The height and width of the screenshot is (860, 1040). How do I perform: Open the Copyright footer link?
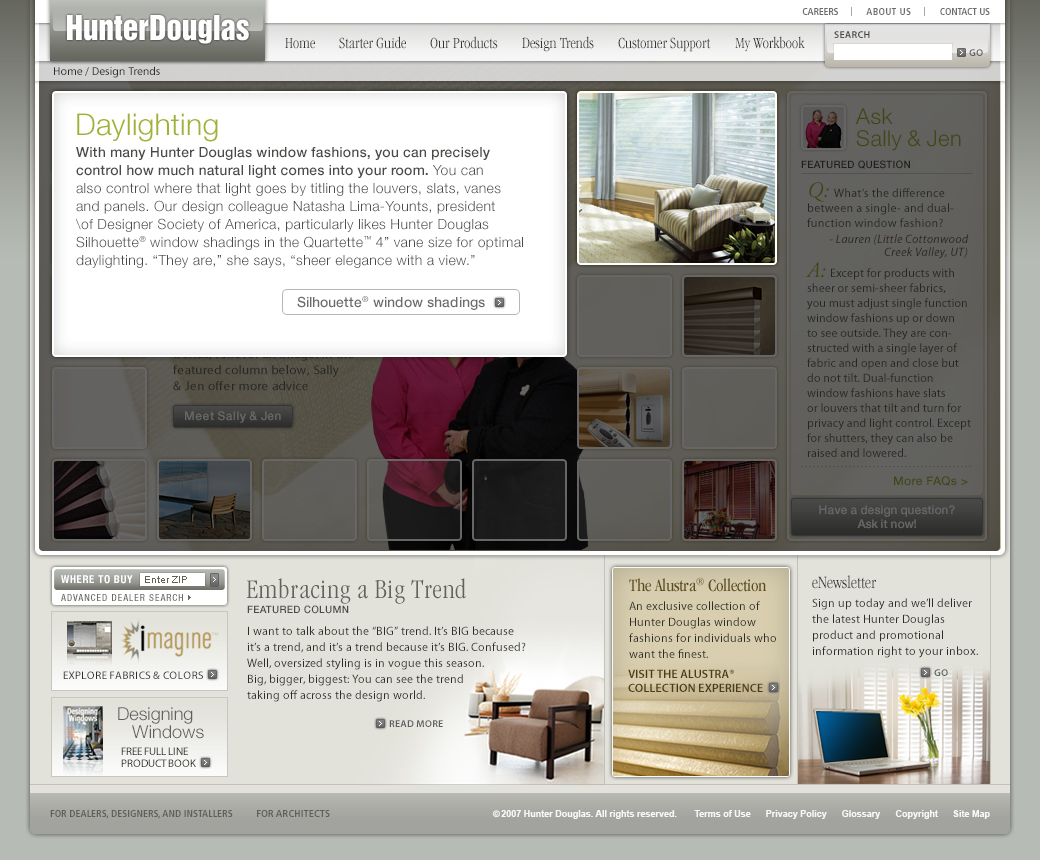[x=917, y=814]
